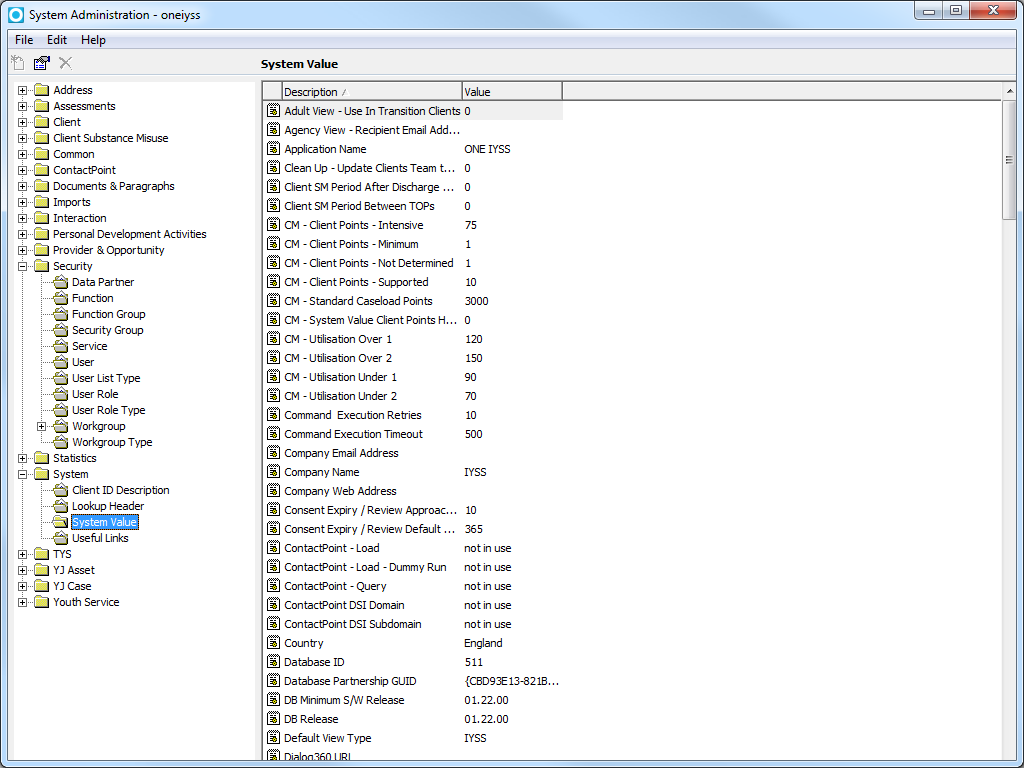Collapse the Security tree node
Screen dimensions: 1024x768
coord(23,266)
